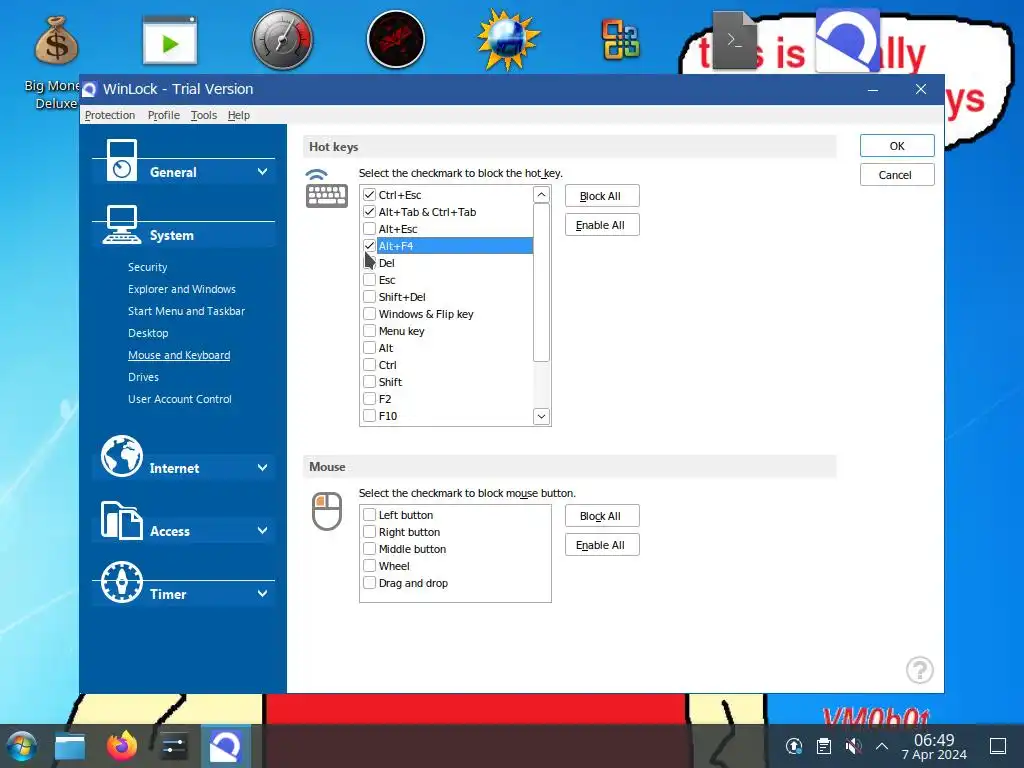
Task: Click OK to apply settings
Action: (x=897, y=146)
